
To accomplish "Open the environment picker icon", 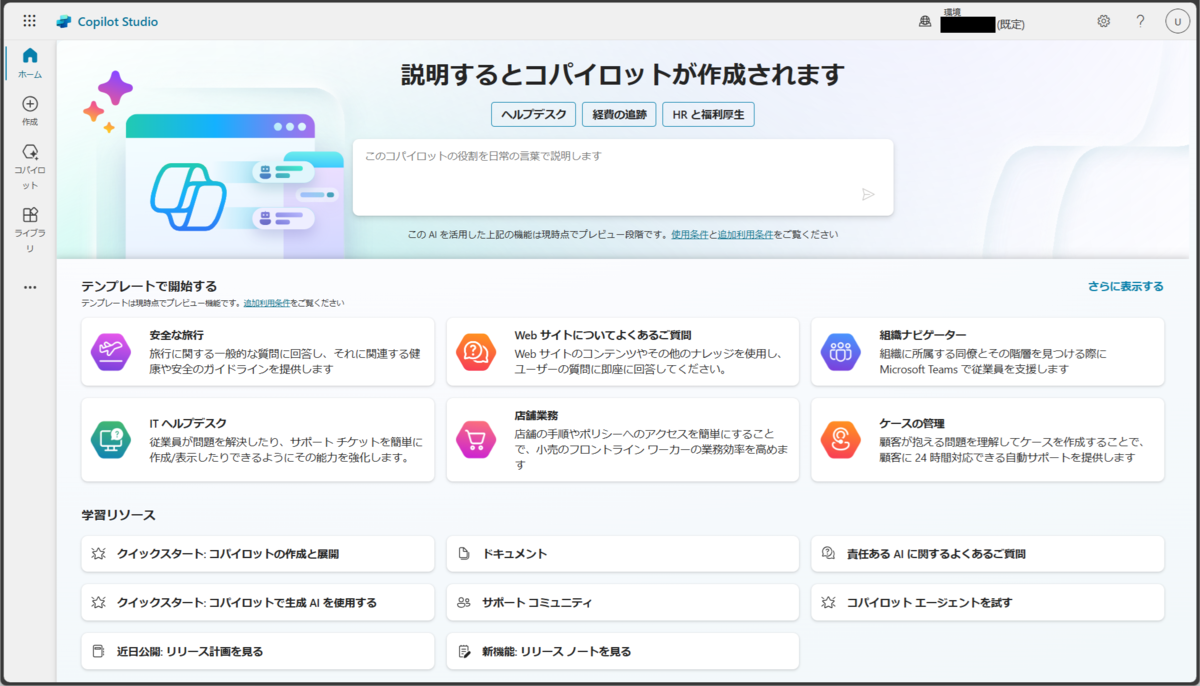I will tap(925, 21).
